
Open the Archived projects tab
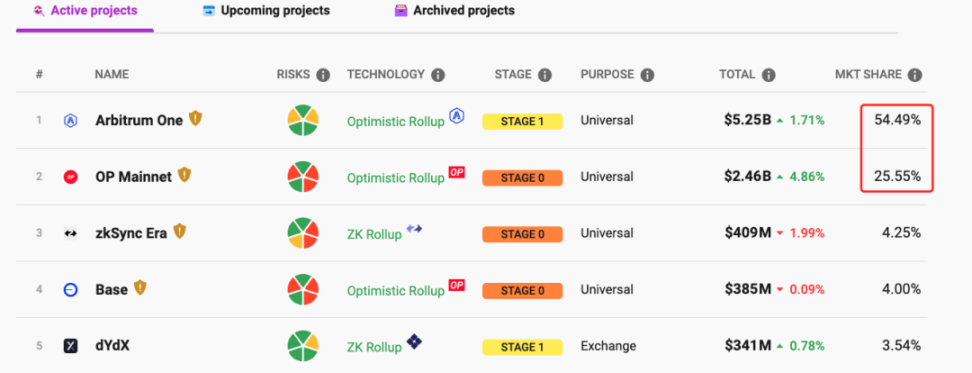click(x=455, y=11)
